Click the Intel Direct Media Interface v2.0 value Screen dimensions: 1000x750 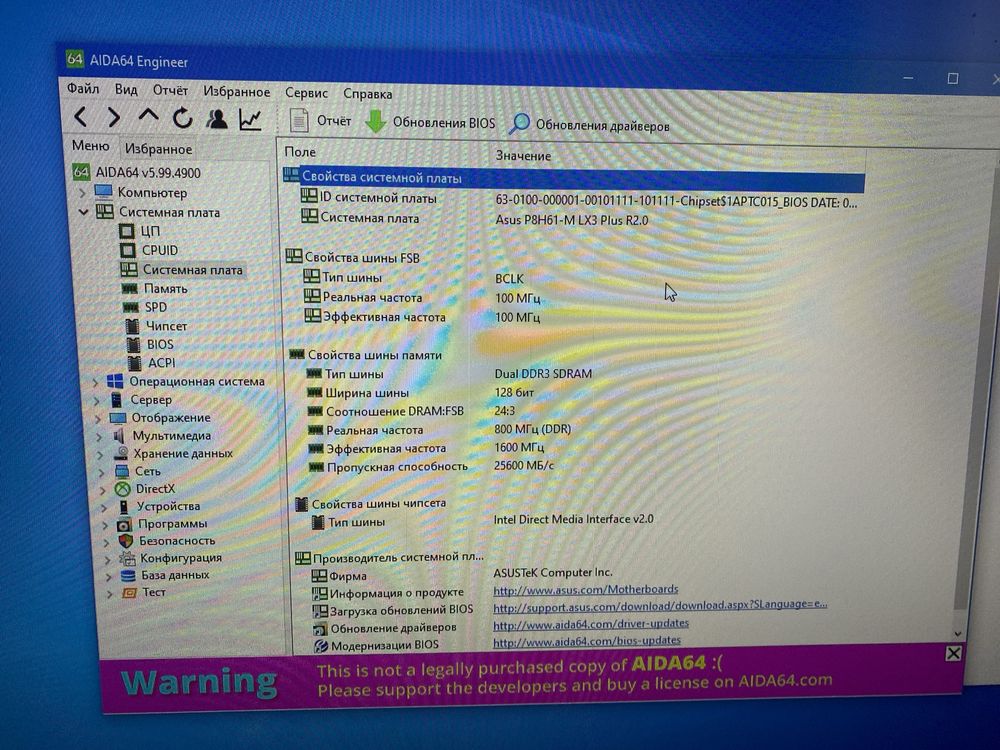[573, 519]
